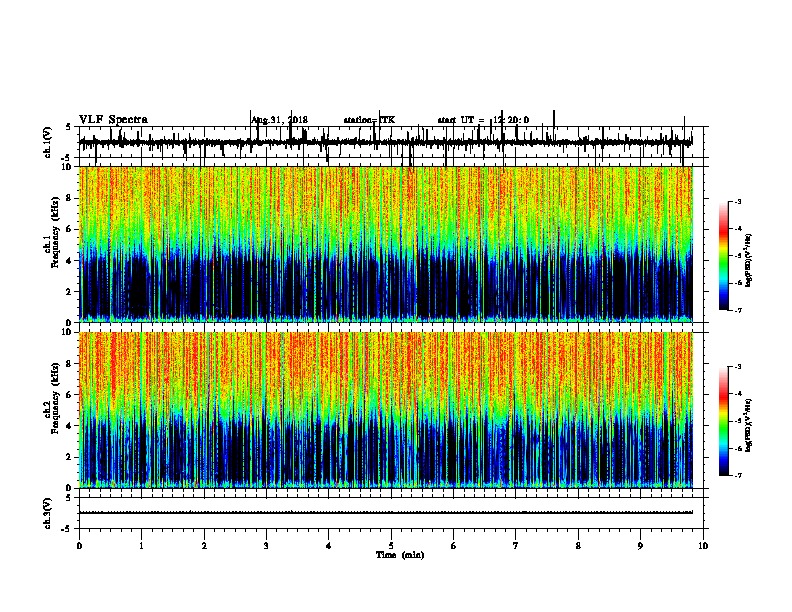Screen dimensions: 792x612
Task: Click the "ch.3(V)" axis label
Action: click(x=48, y=513)
